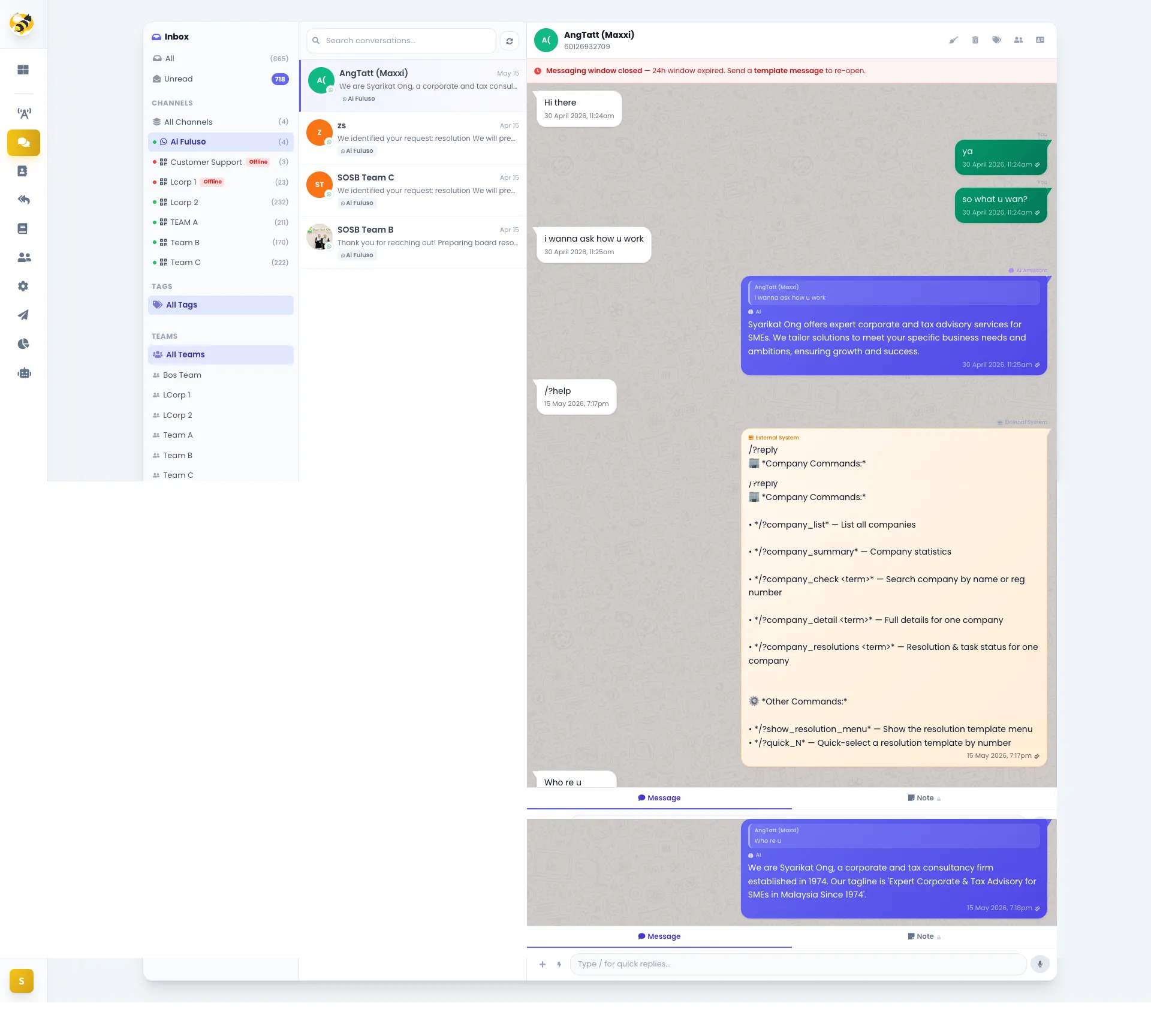Click the Search conversations field
This screenshot has width=1151, height=1036.
402,41
